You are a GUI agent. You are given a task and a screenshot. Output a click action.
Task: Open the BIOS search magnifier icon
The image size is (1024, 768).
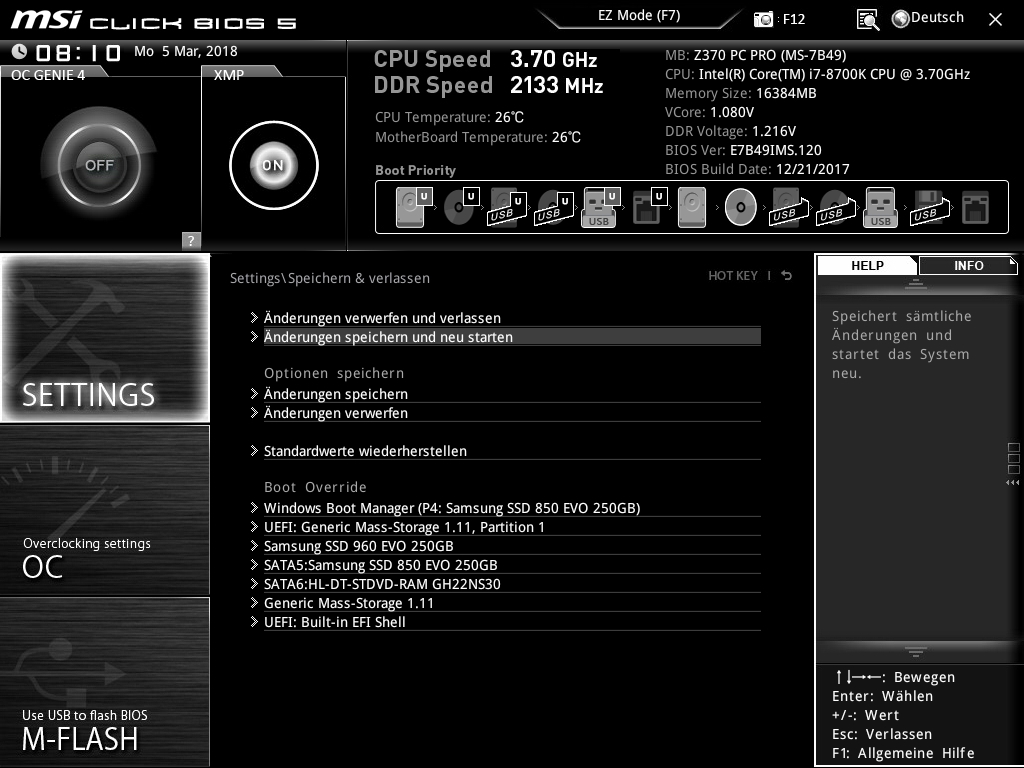point(868,20)
